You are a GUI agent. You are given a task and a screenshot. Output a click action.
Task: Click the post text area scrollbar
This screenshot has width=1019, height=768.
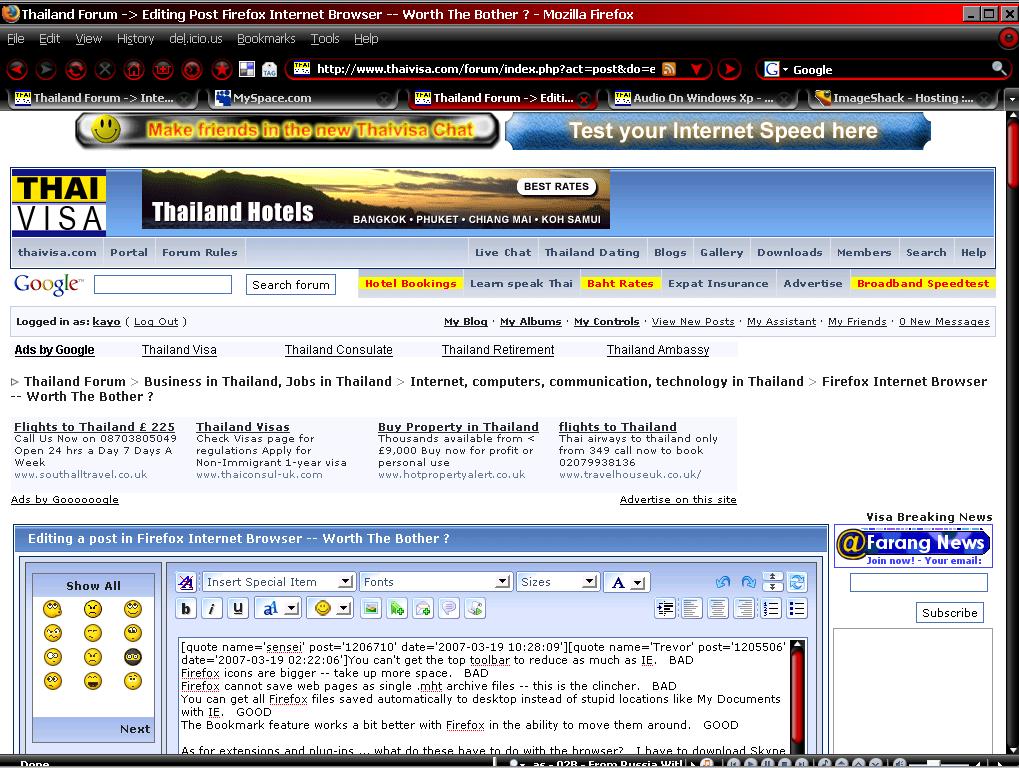[x=797, y=695]
